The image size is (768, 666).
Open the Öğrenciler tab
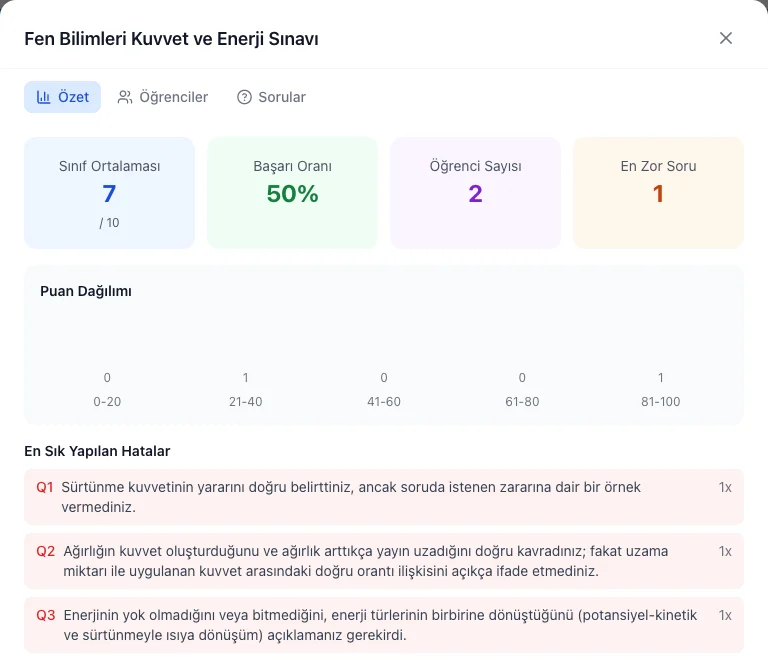point(163,97)
